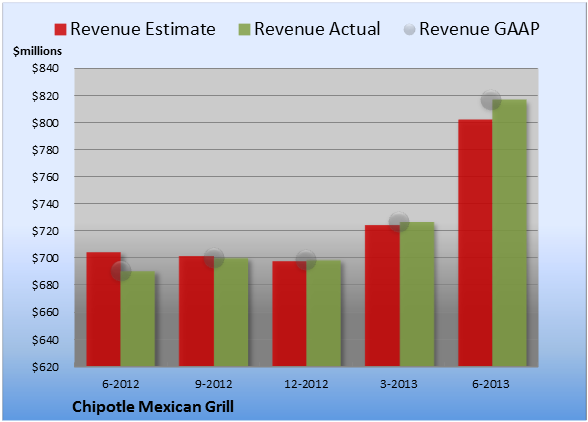Screen dimensions: 588x422
Task: Click the '$millions' axis unit label
Action: (x=38, y=51)
